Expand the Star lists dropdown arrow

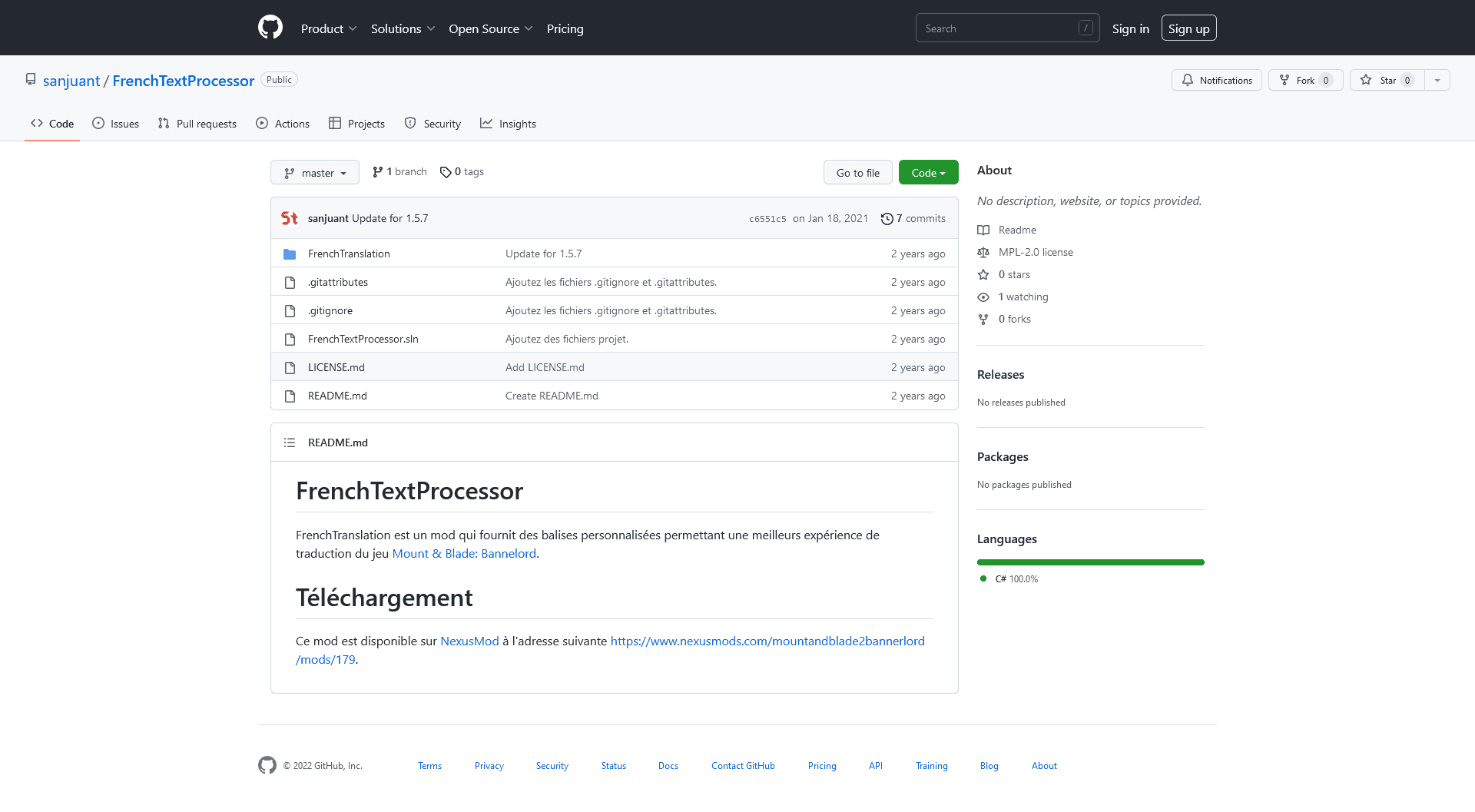click(x=1437, y=80)
